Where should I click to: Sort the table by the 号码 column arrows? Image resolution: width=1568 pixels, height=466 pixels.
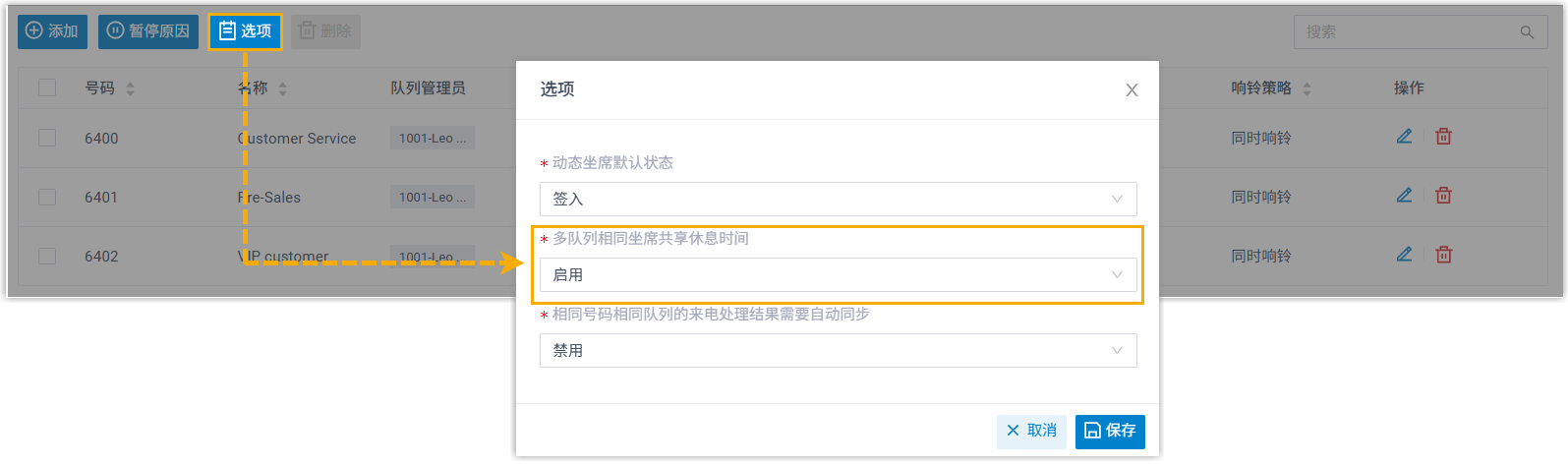click(x=130, y=88)
